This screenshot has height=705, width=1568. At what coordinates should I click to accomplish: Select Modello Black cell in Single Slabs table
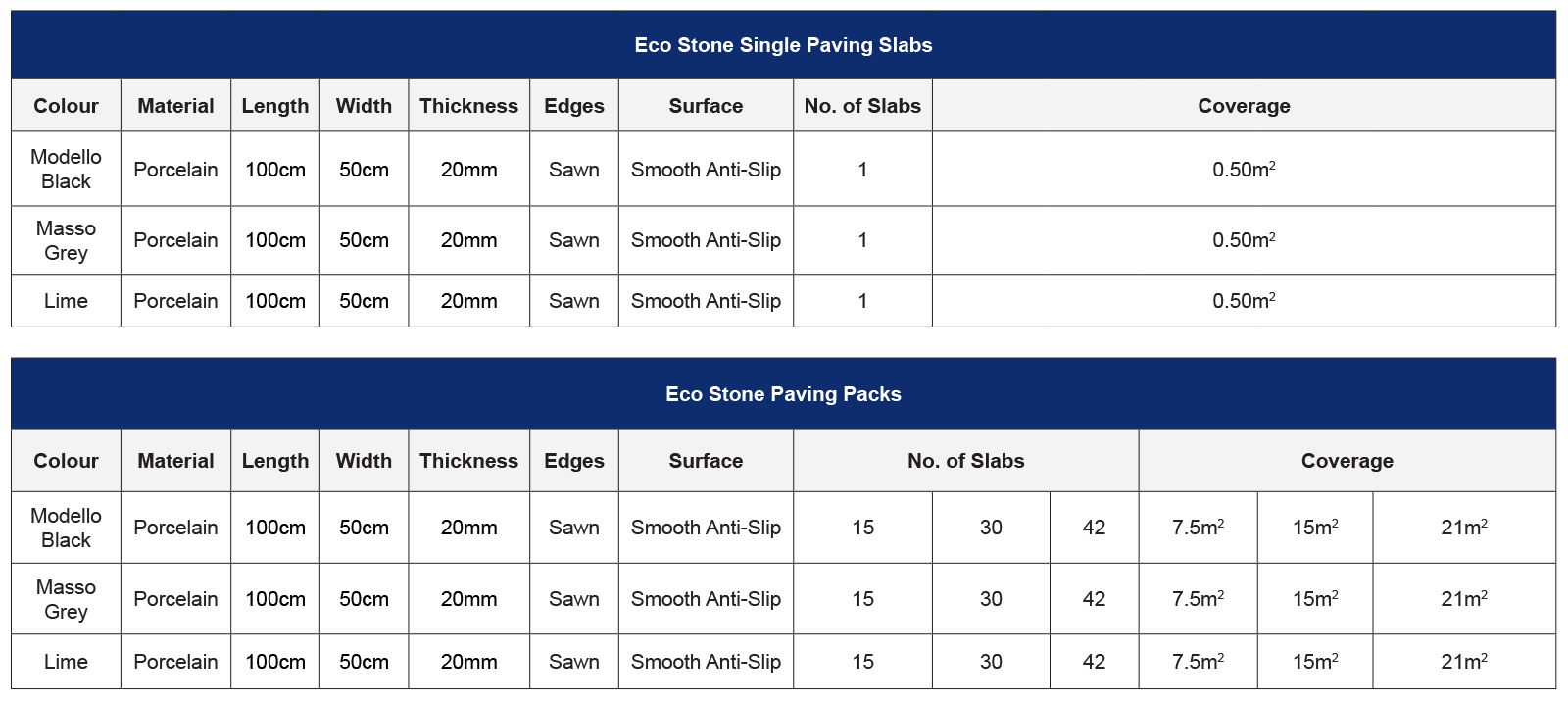point(66,169)
